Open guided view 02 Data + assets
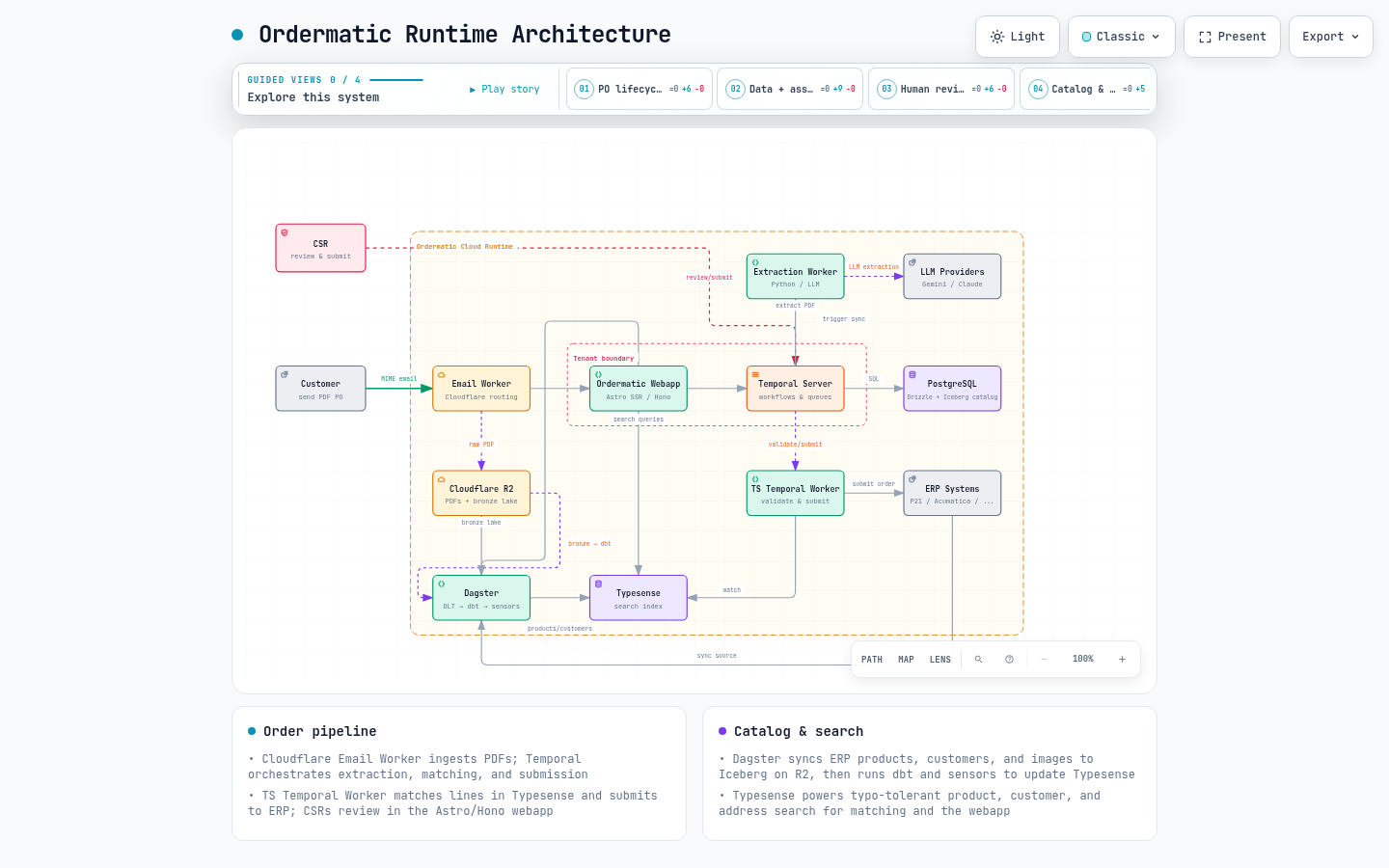 (790, 89)
